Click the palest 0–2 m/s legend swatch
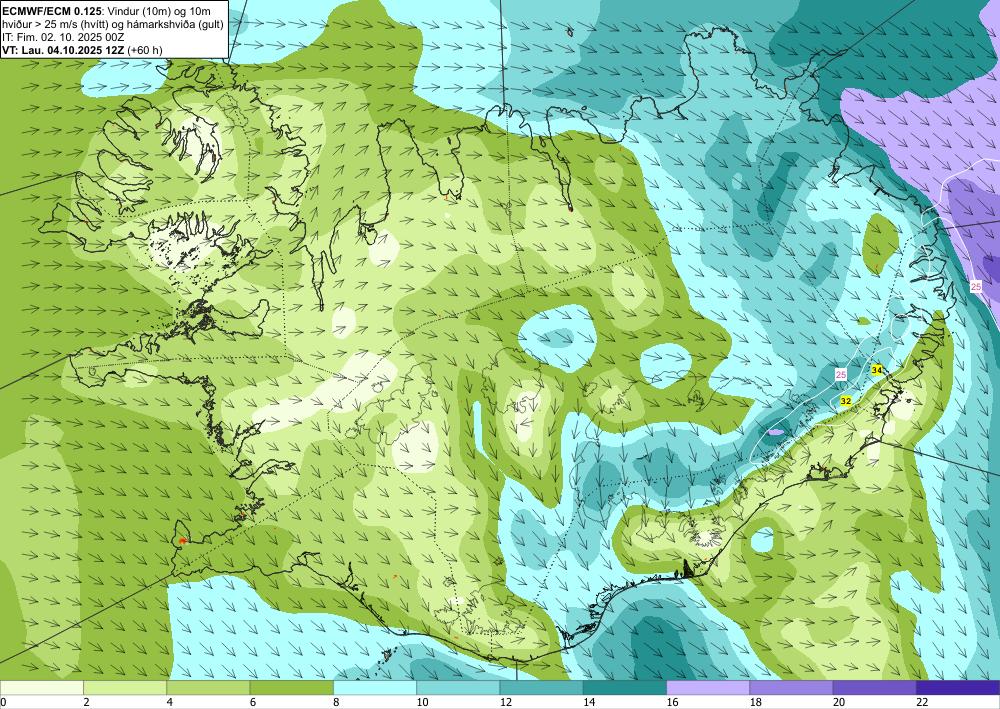 click(x=41, y=688)
